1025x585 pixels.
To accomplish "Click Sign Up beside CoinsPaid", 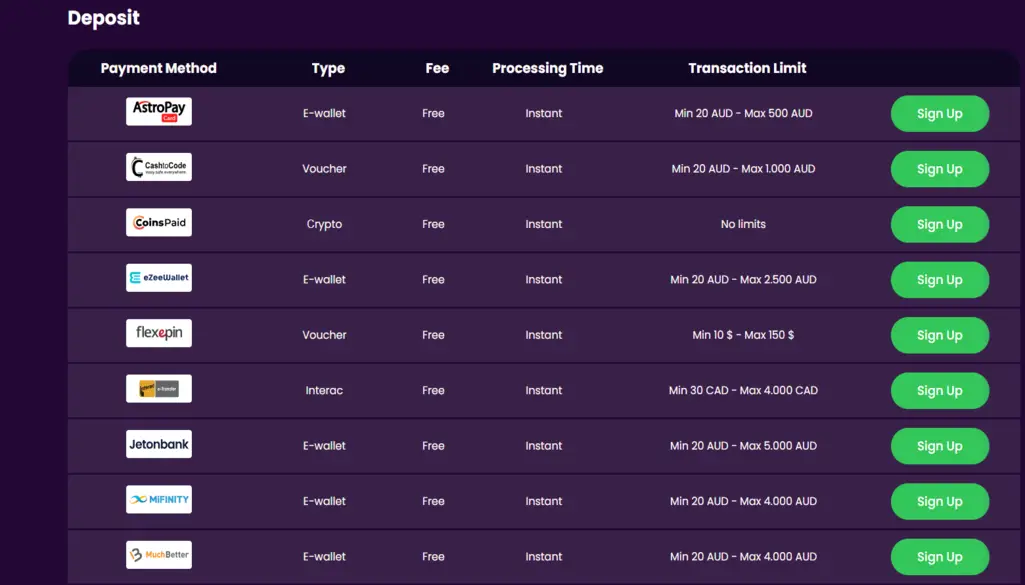I will point(939,225).
